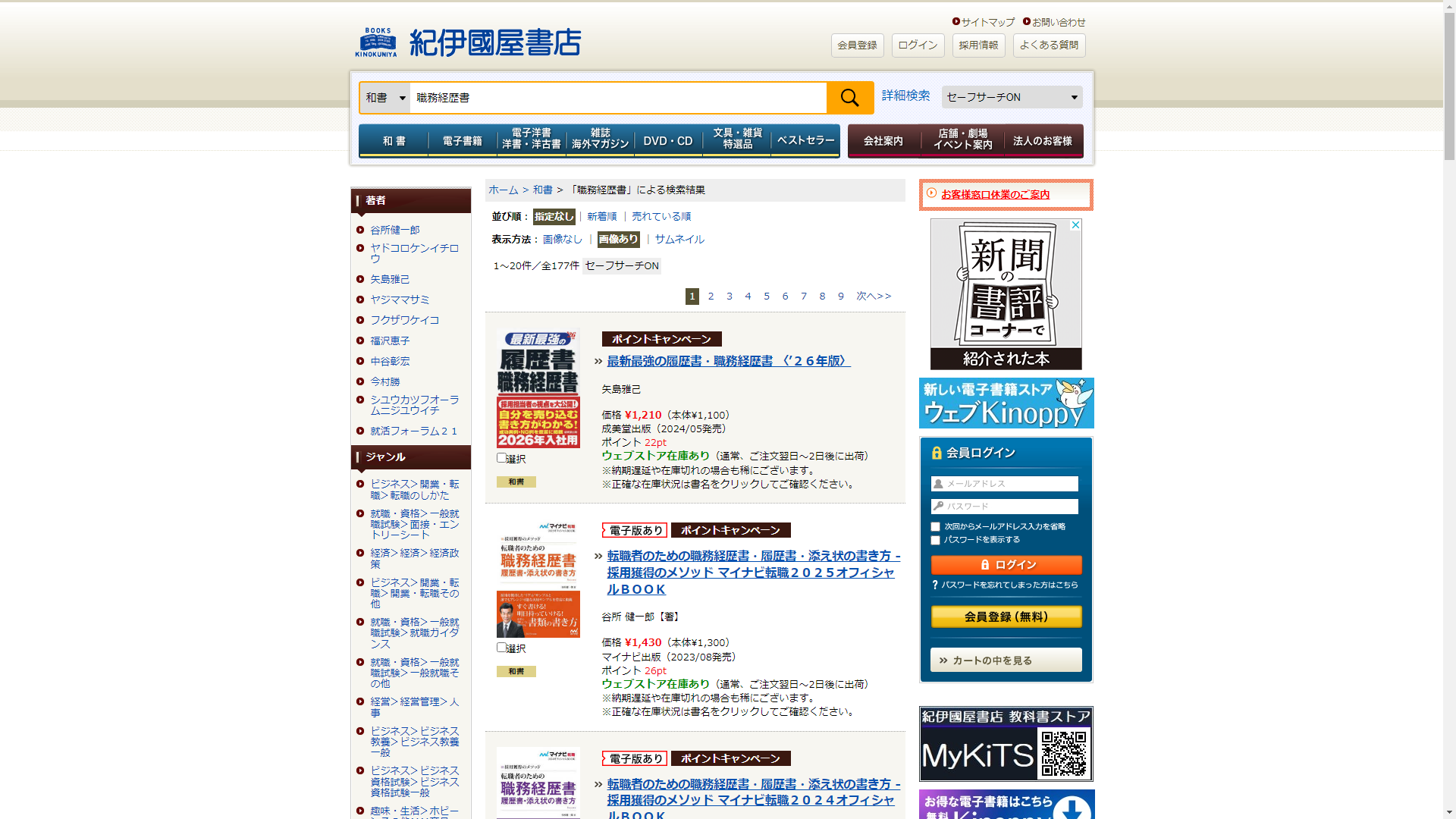The width and height of the screenshot is (1456, 819).
Task: Click the メールアドレス input field
Action: [x=1006, y=484]
